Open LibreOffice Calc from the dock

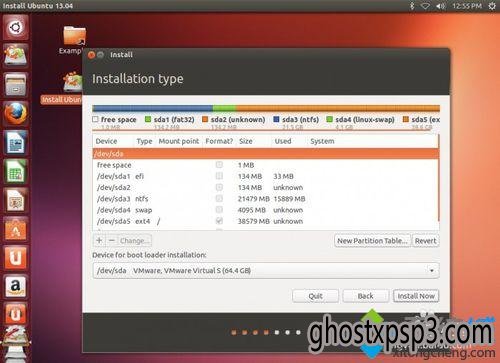[16, 171]
